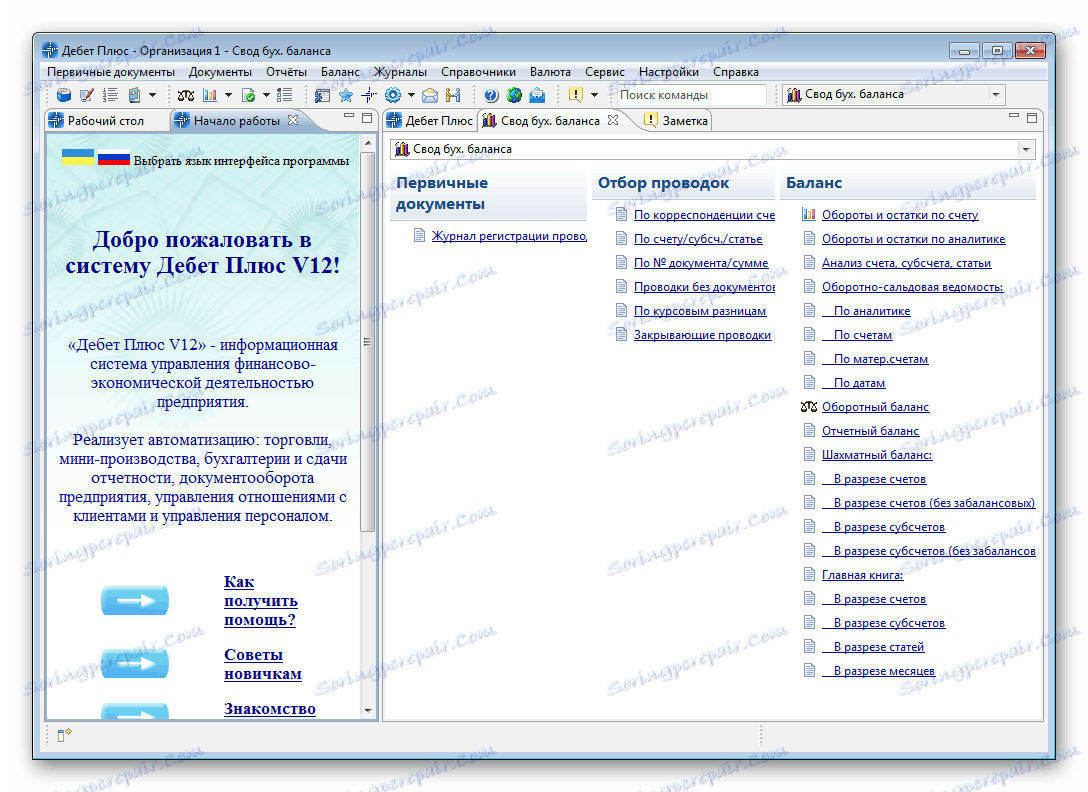Close the Начало работы tab
1088x792 pixels.
pyautogui.click(x=293, y=120)
